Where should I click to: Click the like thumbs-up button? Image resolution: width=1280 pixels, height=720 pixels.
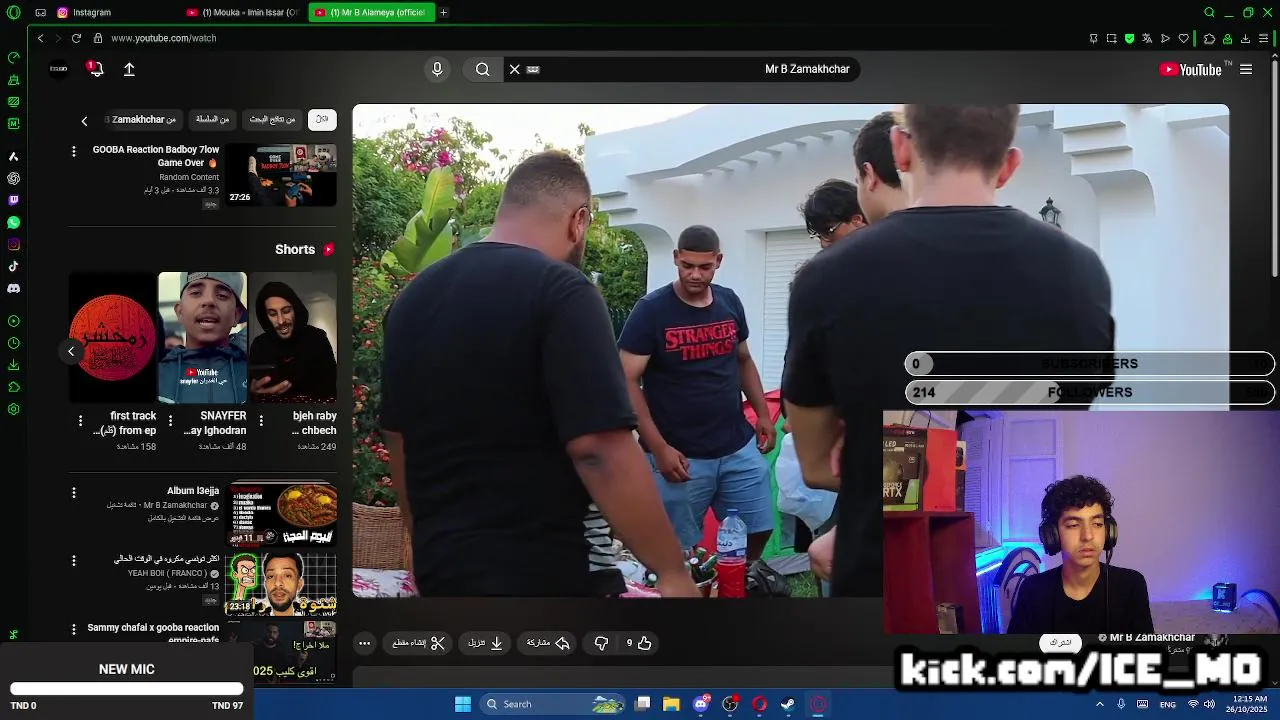639,643
